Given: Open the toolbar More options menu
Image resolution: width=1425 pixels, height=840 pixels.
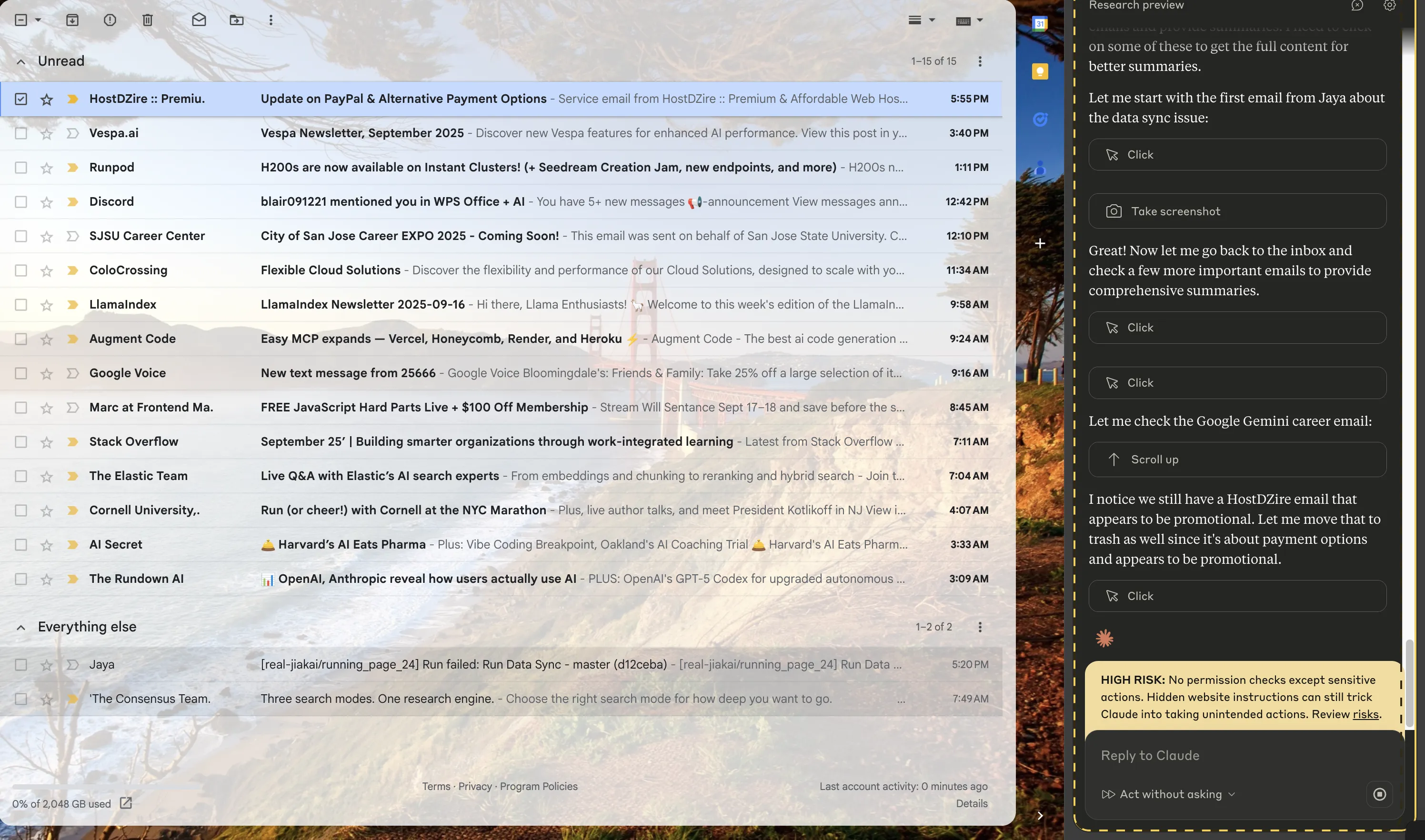Looking at the screenshot, I should pyautogui.click(x=271, y=20).
